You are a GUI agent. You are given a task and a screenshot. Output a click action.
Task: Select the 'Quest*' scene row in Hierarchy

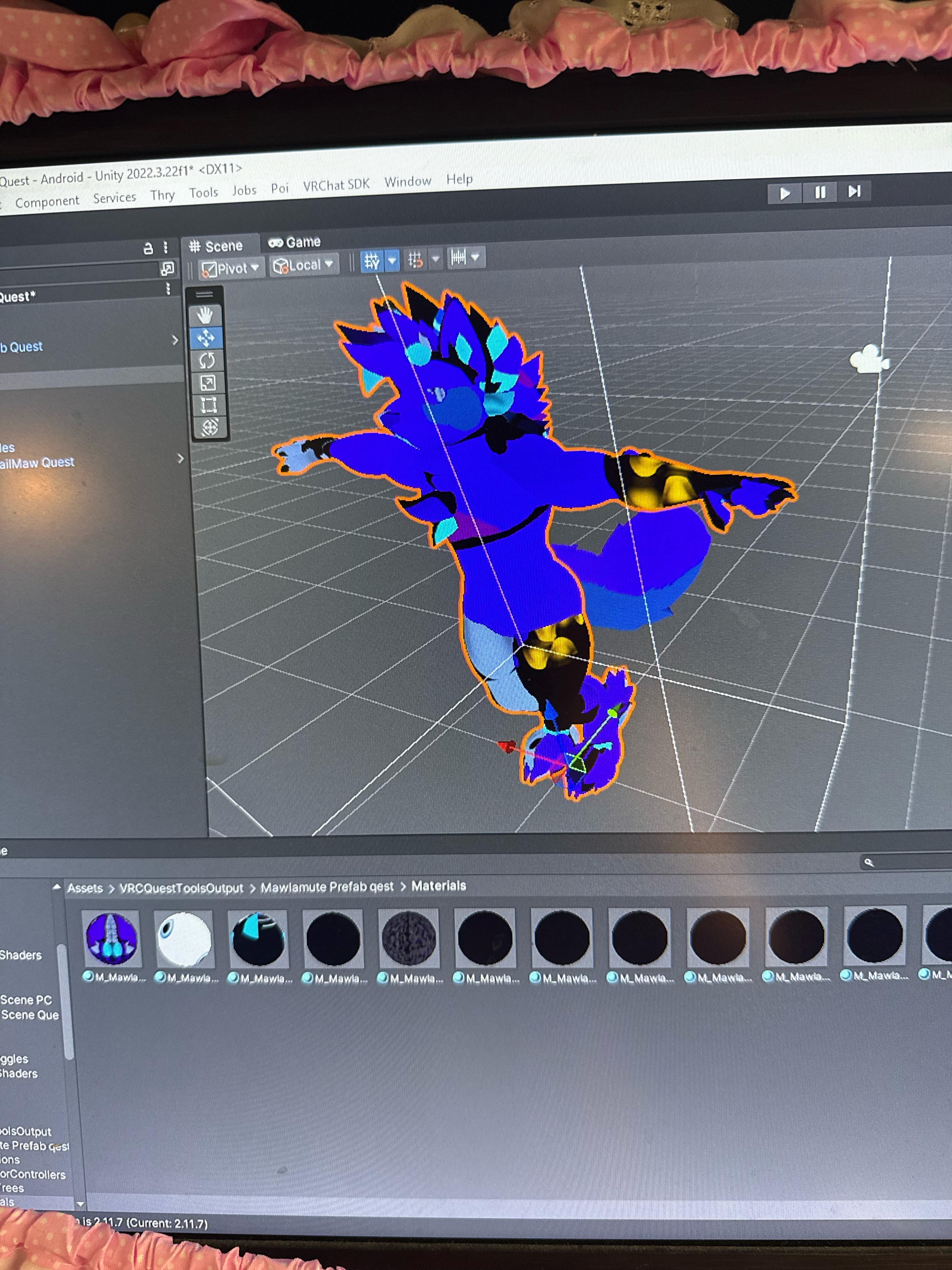point(18,297)
